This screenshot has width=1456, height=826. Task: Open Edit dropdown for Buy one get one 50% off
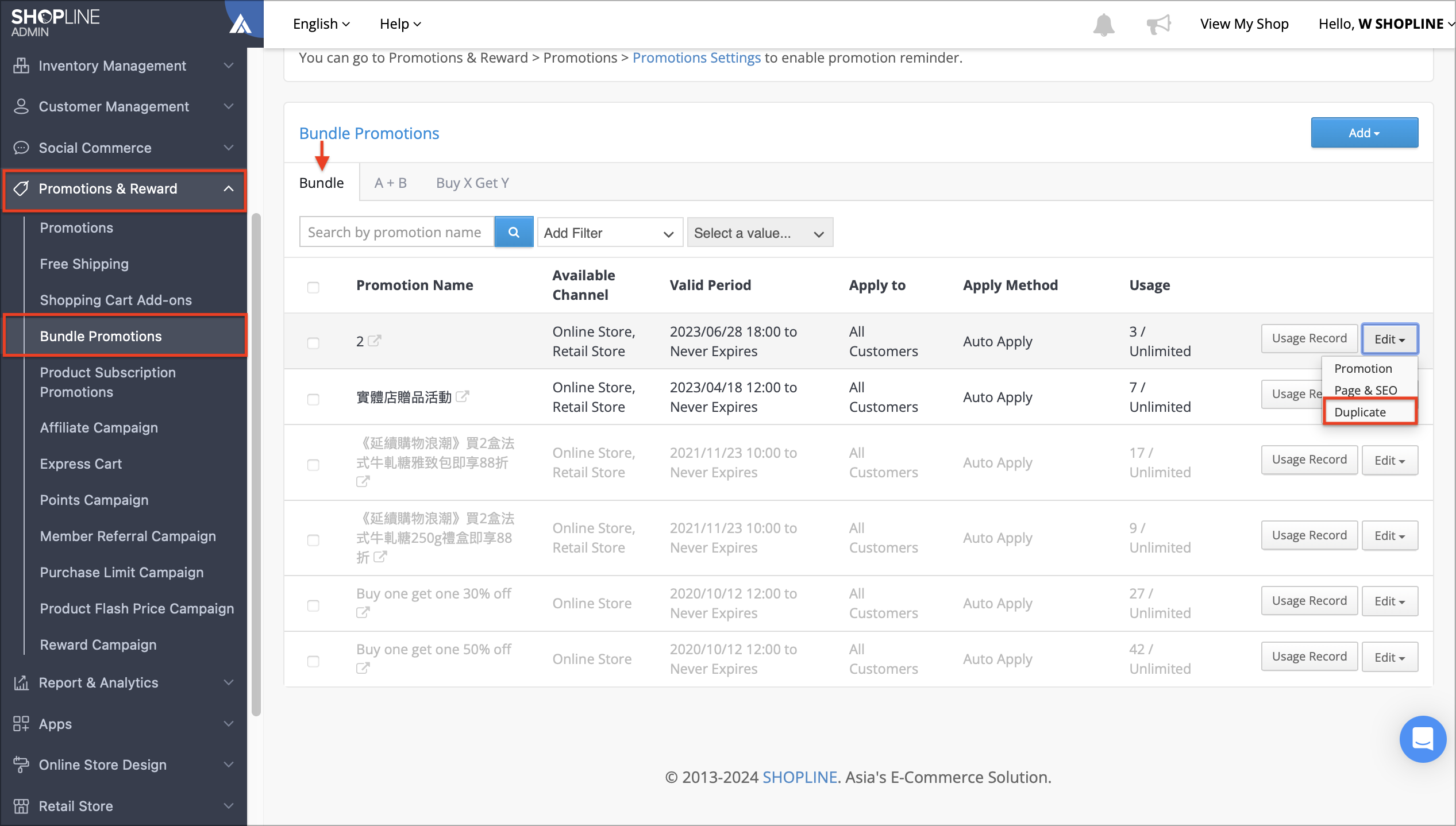[1389, 657]
